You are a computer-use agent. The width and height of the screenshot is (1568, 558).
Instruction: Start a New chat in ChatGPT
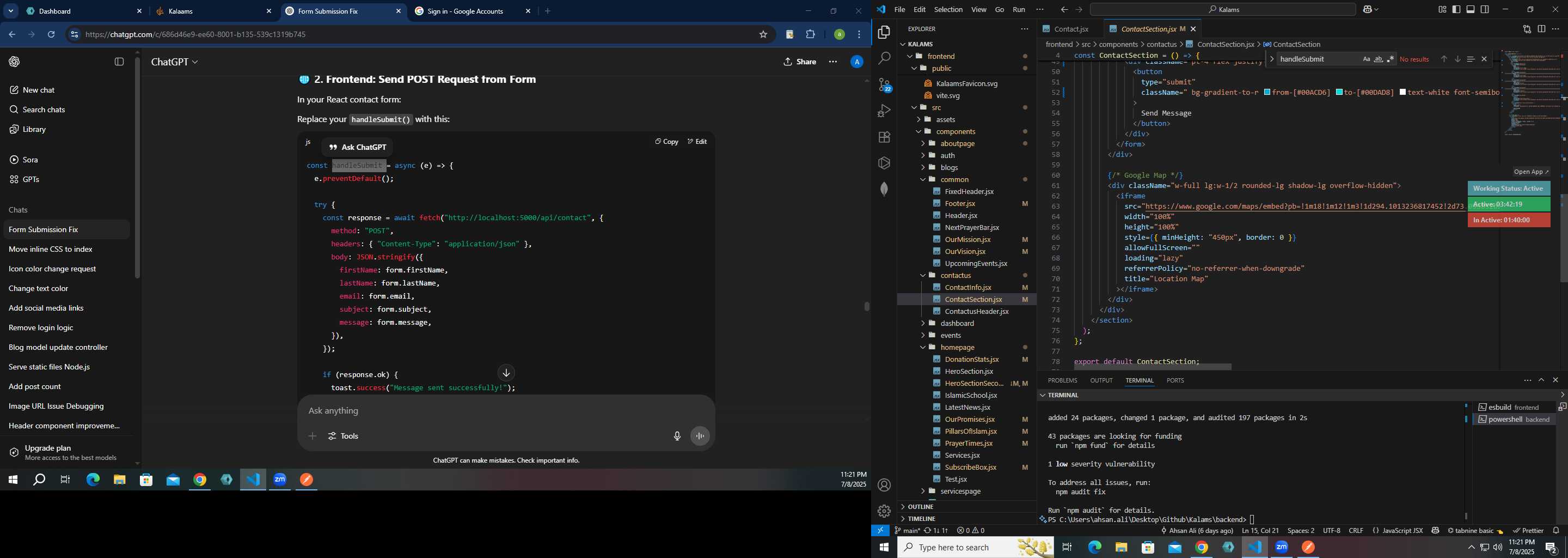click(x=38, y=90)
